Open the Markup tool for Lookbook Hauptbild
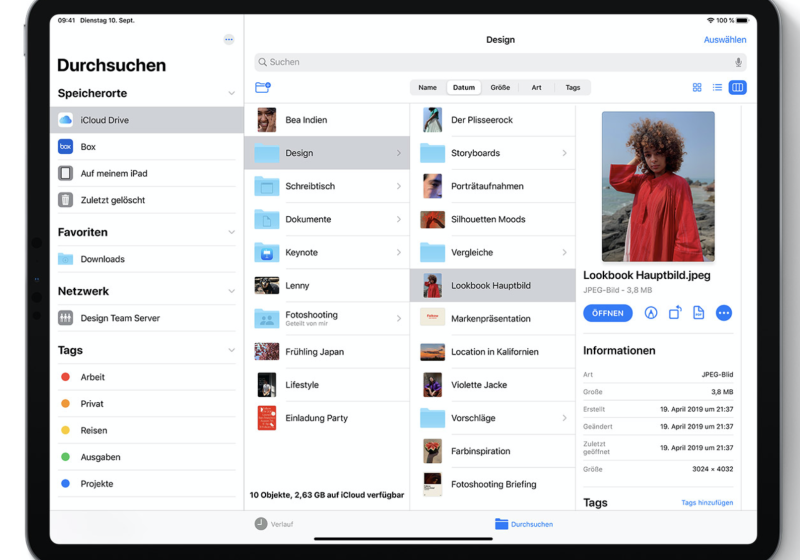Viewport: 800px width, 560px height. click(x=651, y=313)
